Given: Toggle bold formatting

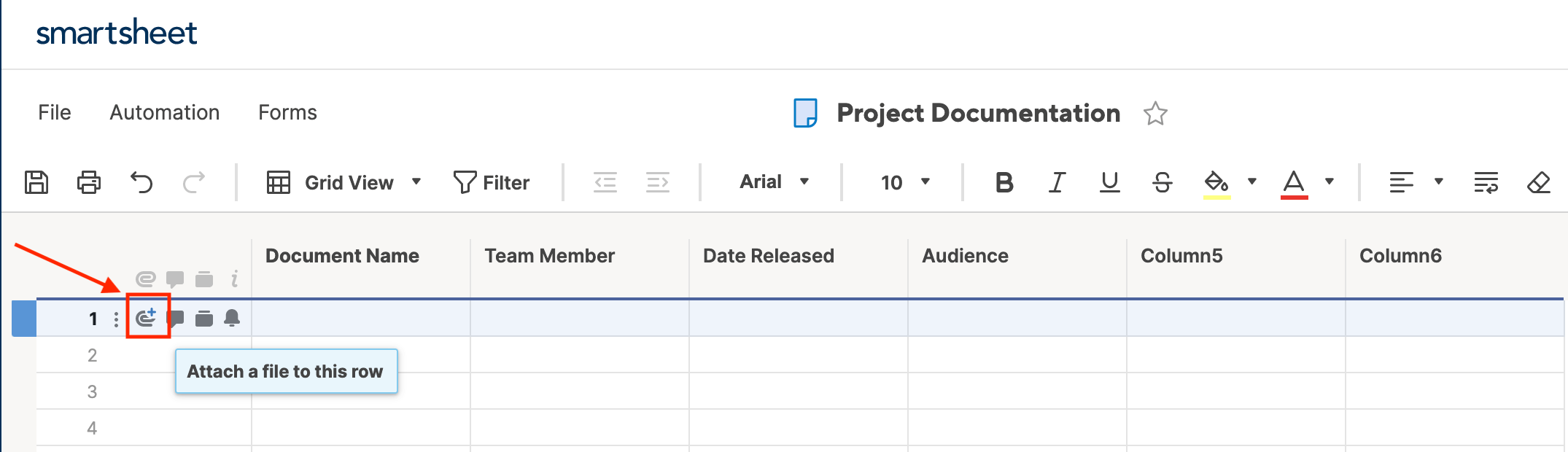Looking at the screenshot, I should [x=1004, y=182].
